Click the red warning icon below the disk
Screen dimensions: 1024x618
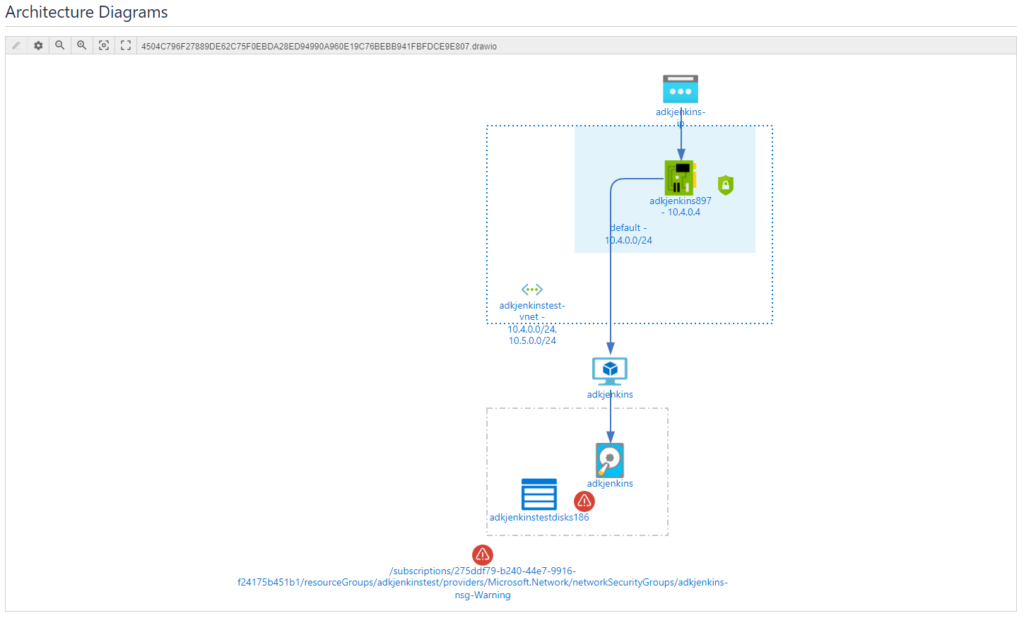585,501
